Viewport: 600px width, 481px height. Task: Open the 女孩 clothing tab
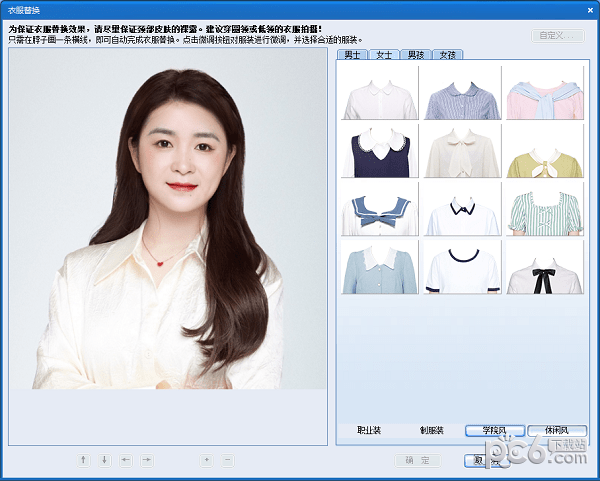pyautogui.click(x=447, y=55)
